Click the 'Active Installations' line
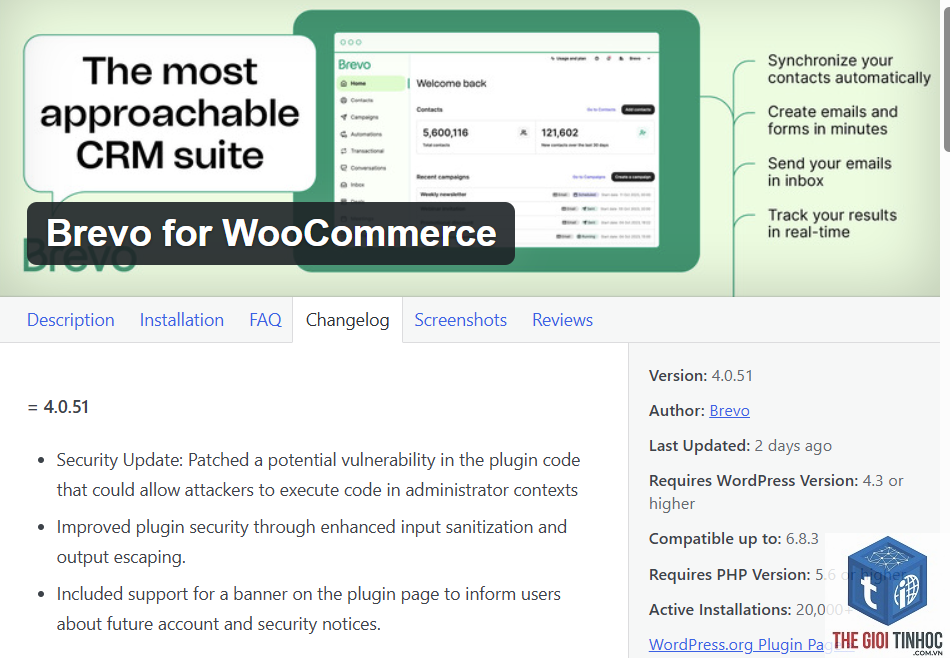 pyautogui.click(x=750, y=610)
